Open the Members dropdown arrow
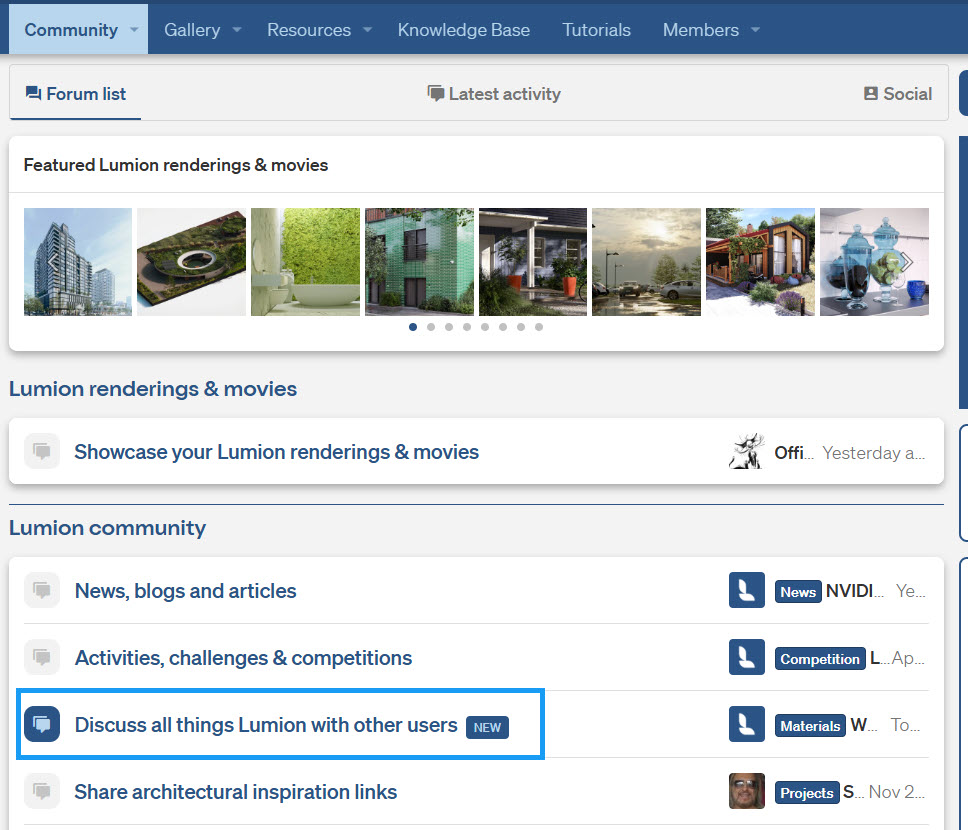Screen dimensions: 968x830 pyautogui.click(x=755, y=30)
